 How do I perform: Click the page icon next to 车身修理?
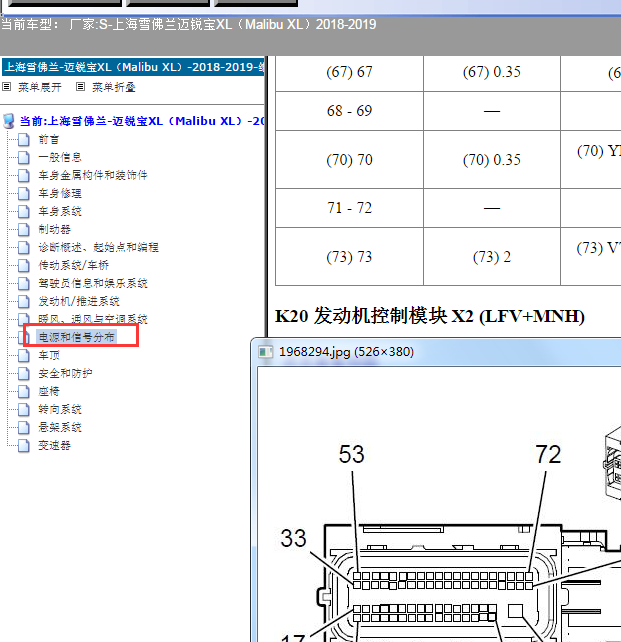pyautogui.click(x=24, y=194)
